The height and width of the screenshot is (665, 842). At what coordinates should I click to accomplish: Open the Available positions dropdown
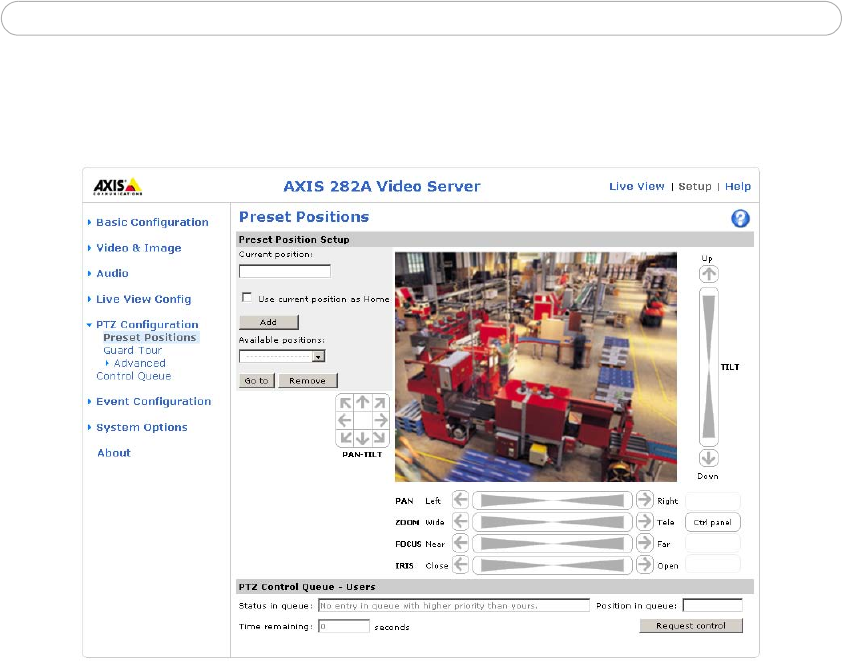(318, 355)
